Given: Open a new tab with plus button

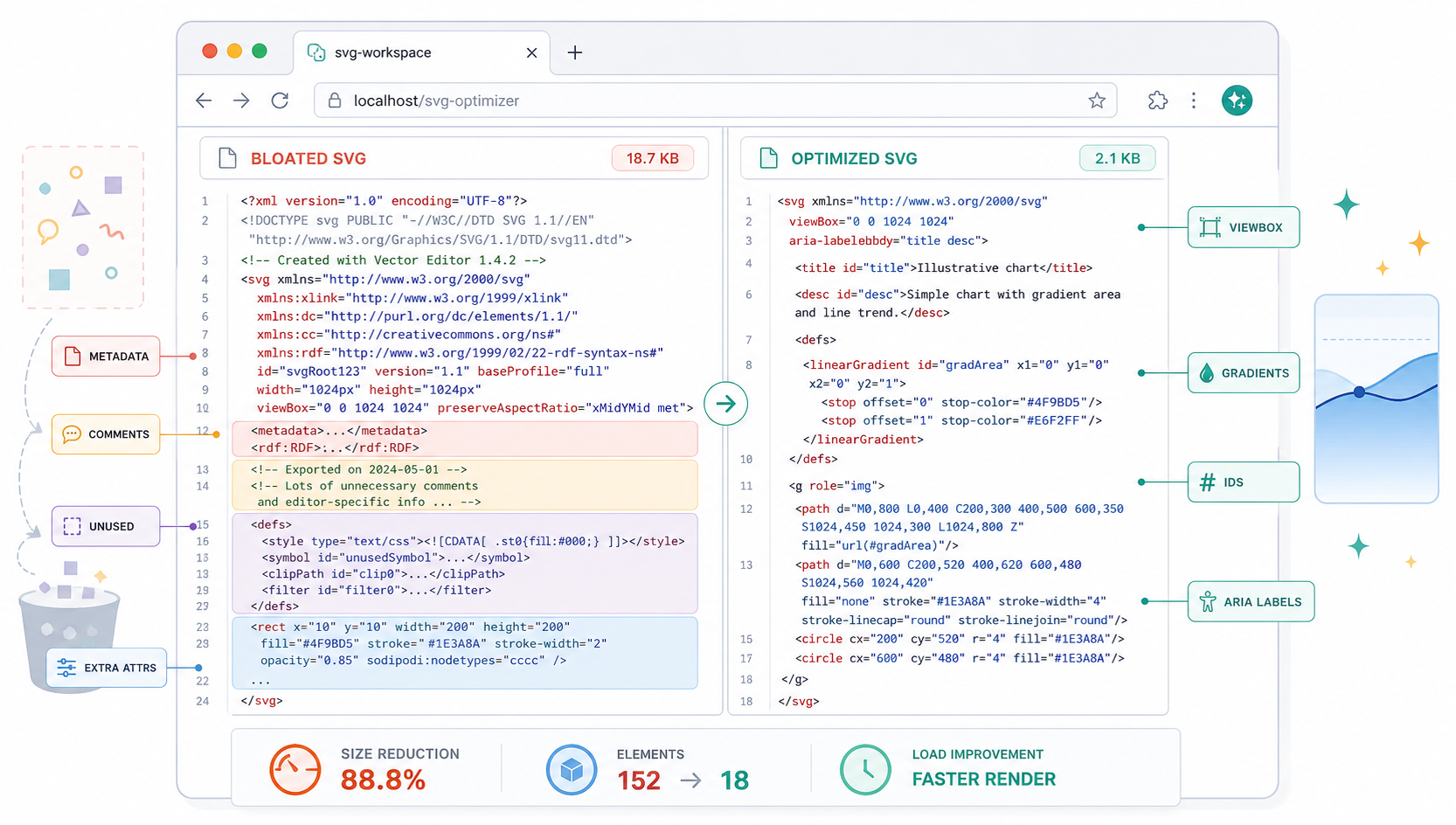Looking at the screenshot, I should tap(575, 52).
